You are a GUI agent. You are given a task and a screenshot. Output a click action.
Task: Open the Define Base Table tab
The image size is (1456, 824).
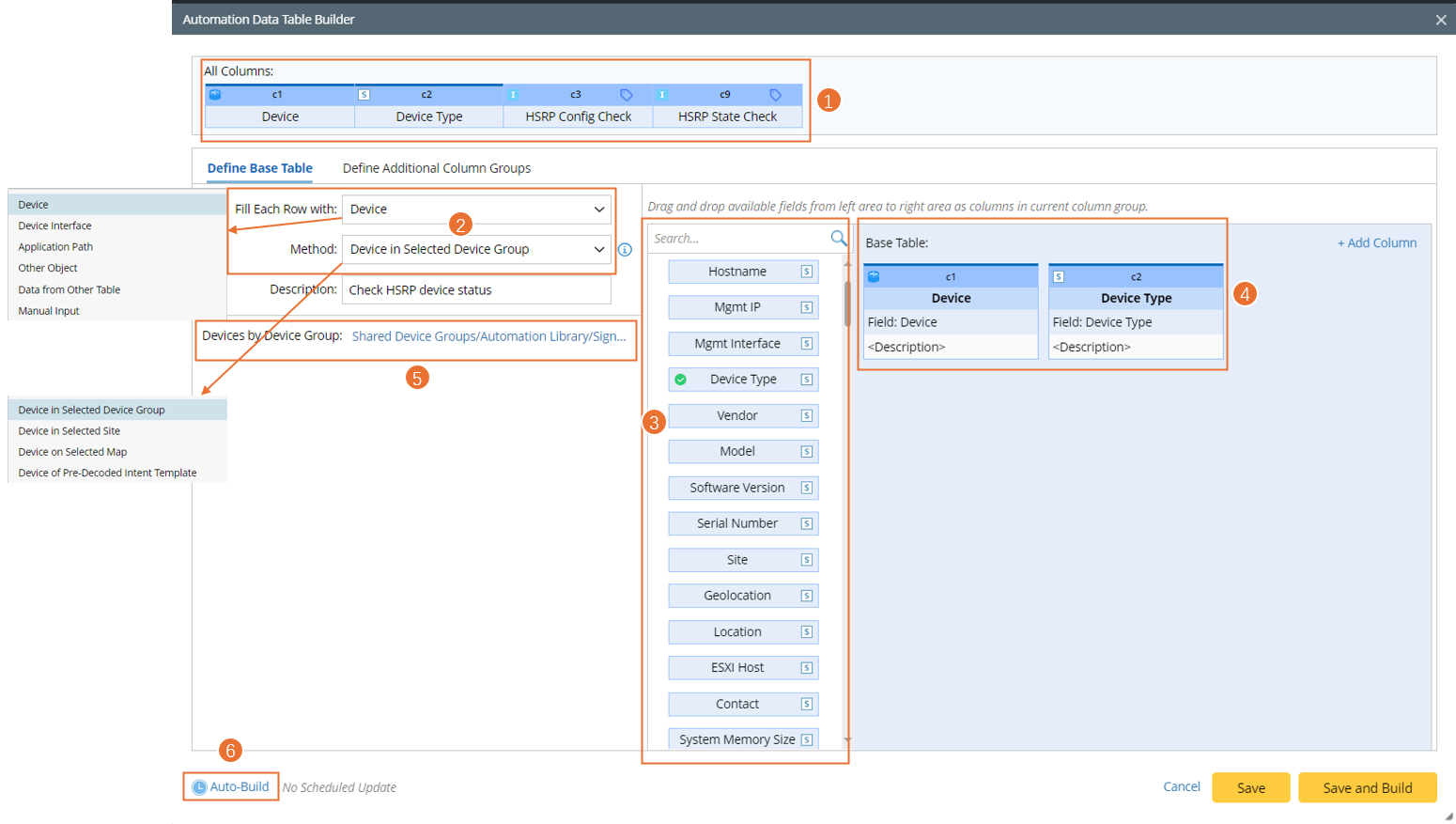coord(259,168)
